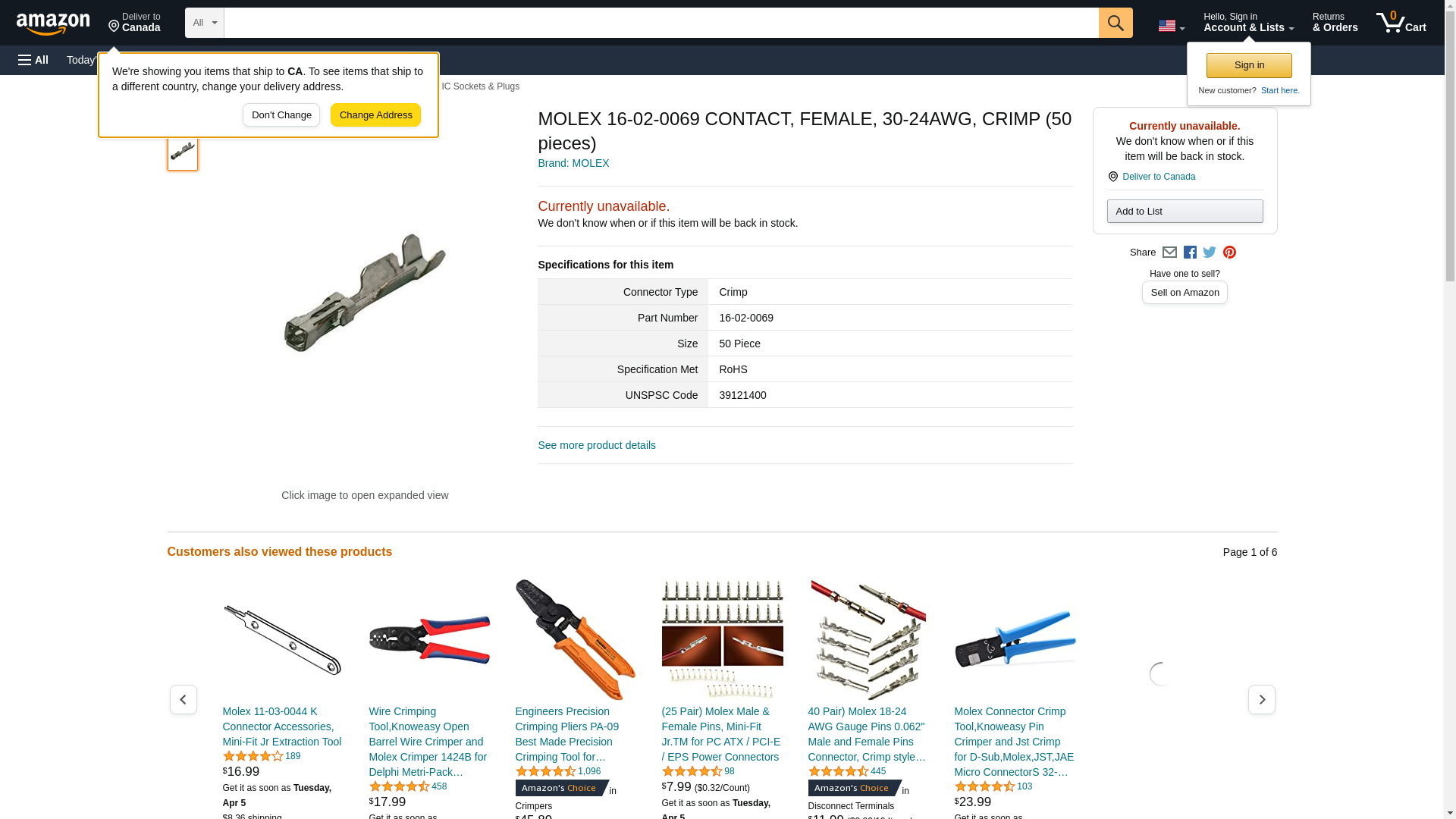Share product on Twitter icon

coord(1210,253)
